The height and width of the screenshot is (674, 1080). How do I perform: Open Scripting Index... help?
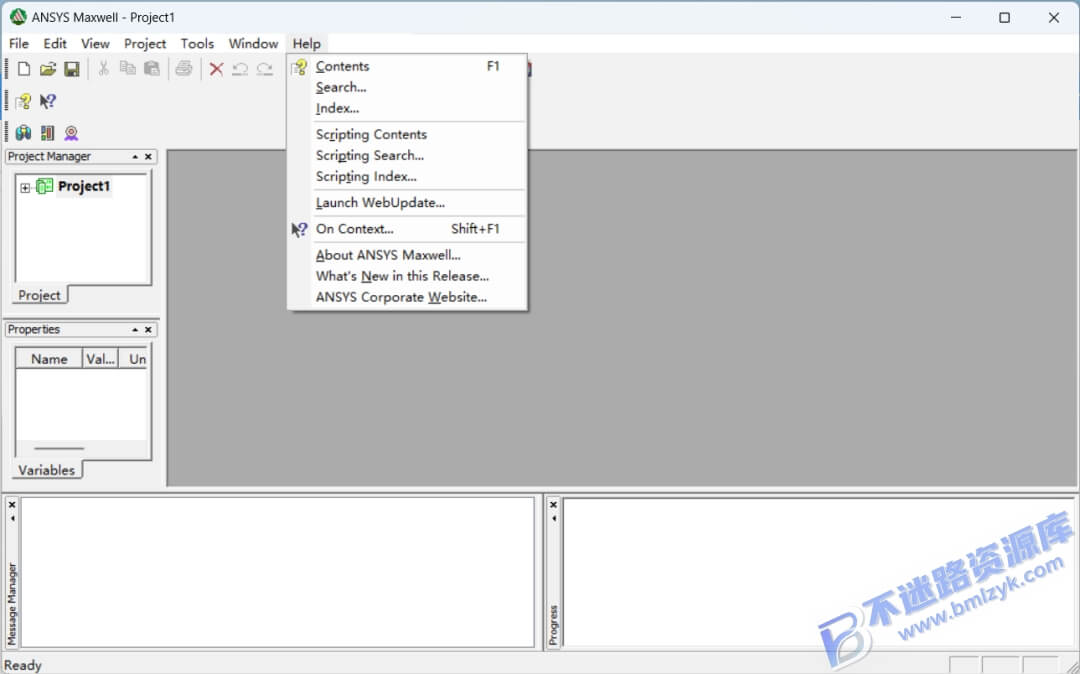[x=407, y=176]
